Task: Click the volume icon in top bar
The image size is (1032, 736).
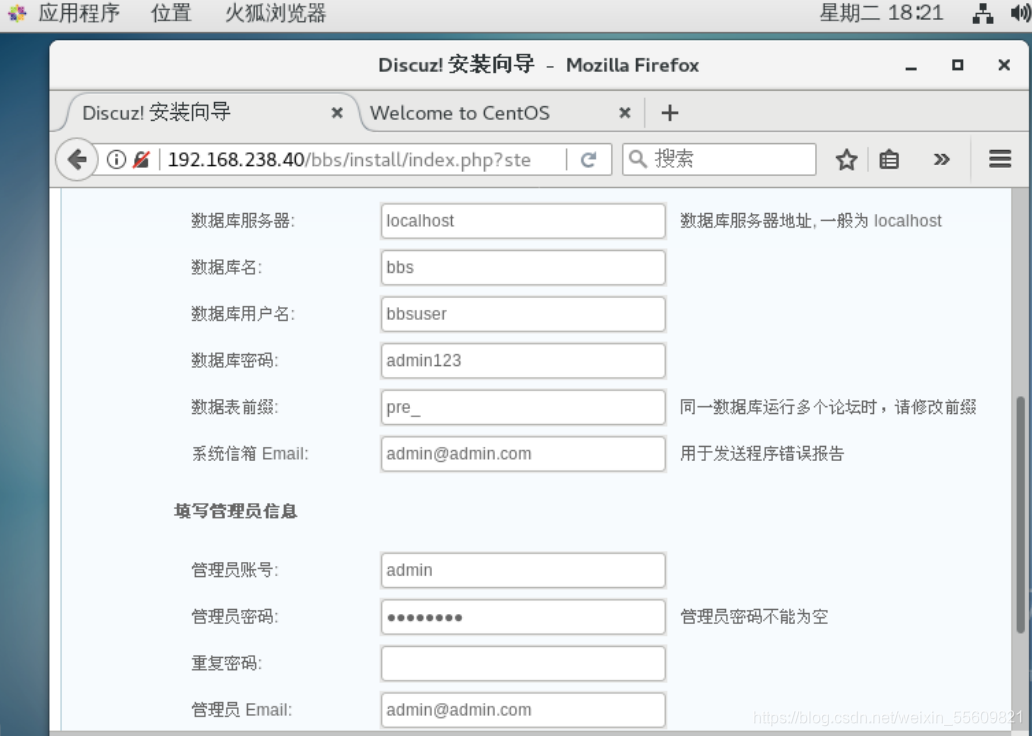Action: pyautogui.click(x=1021, y=13)
